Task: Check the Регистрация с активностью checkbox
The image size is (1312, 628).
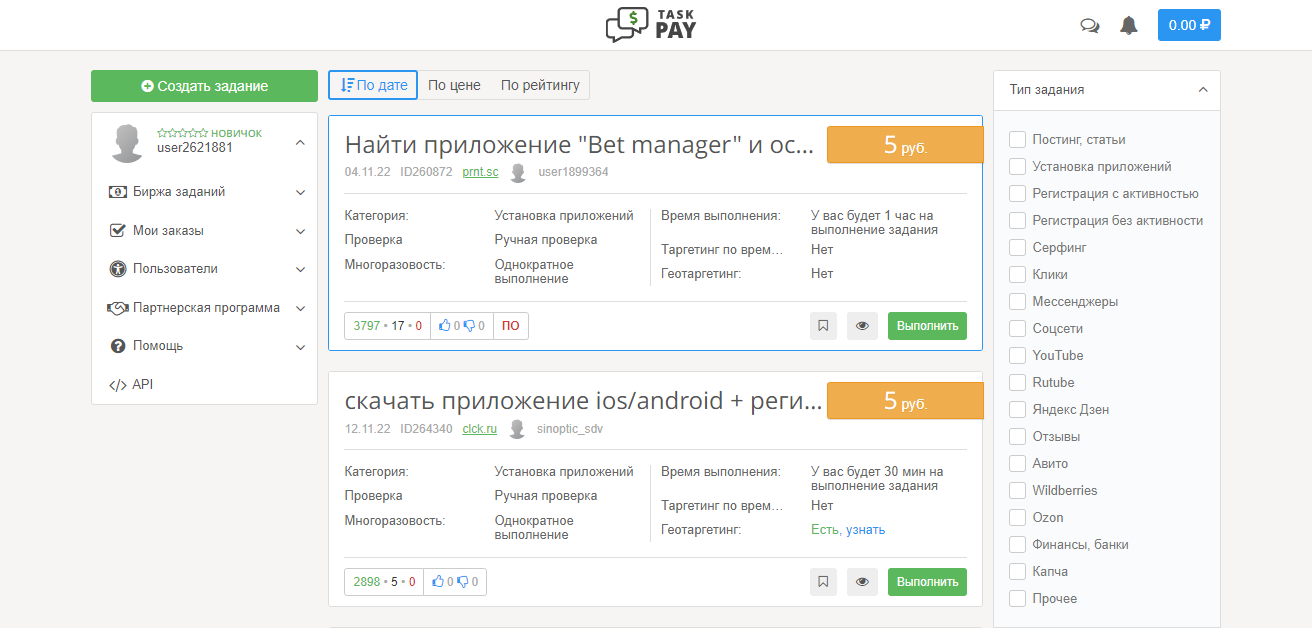Action: tap(1017, 193)
